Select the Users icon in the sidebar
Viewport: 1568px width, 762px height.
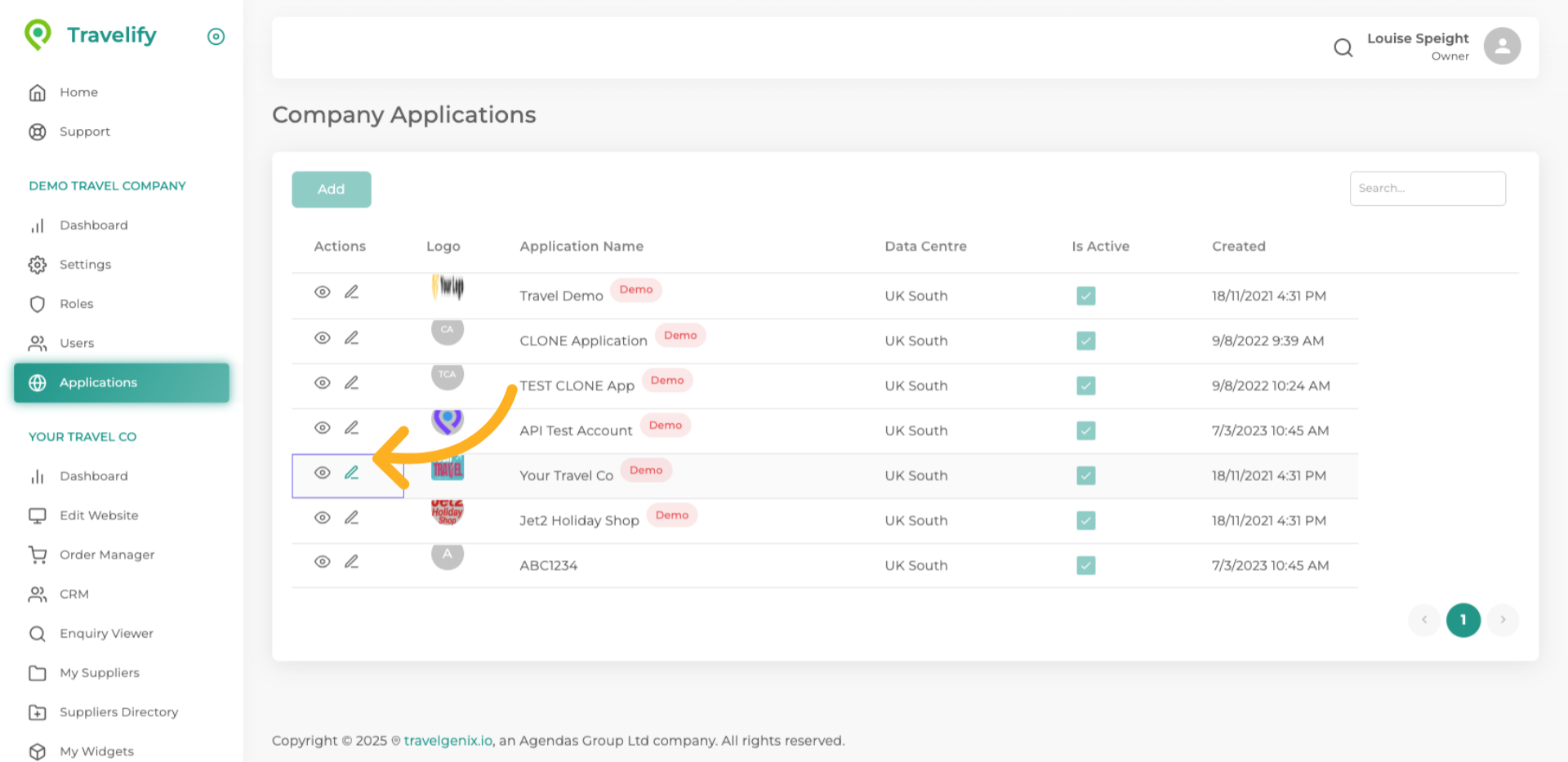point(38,342)
